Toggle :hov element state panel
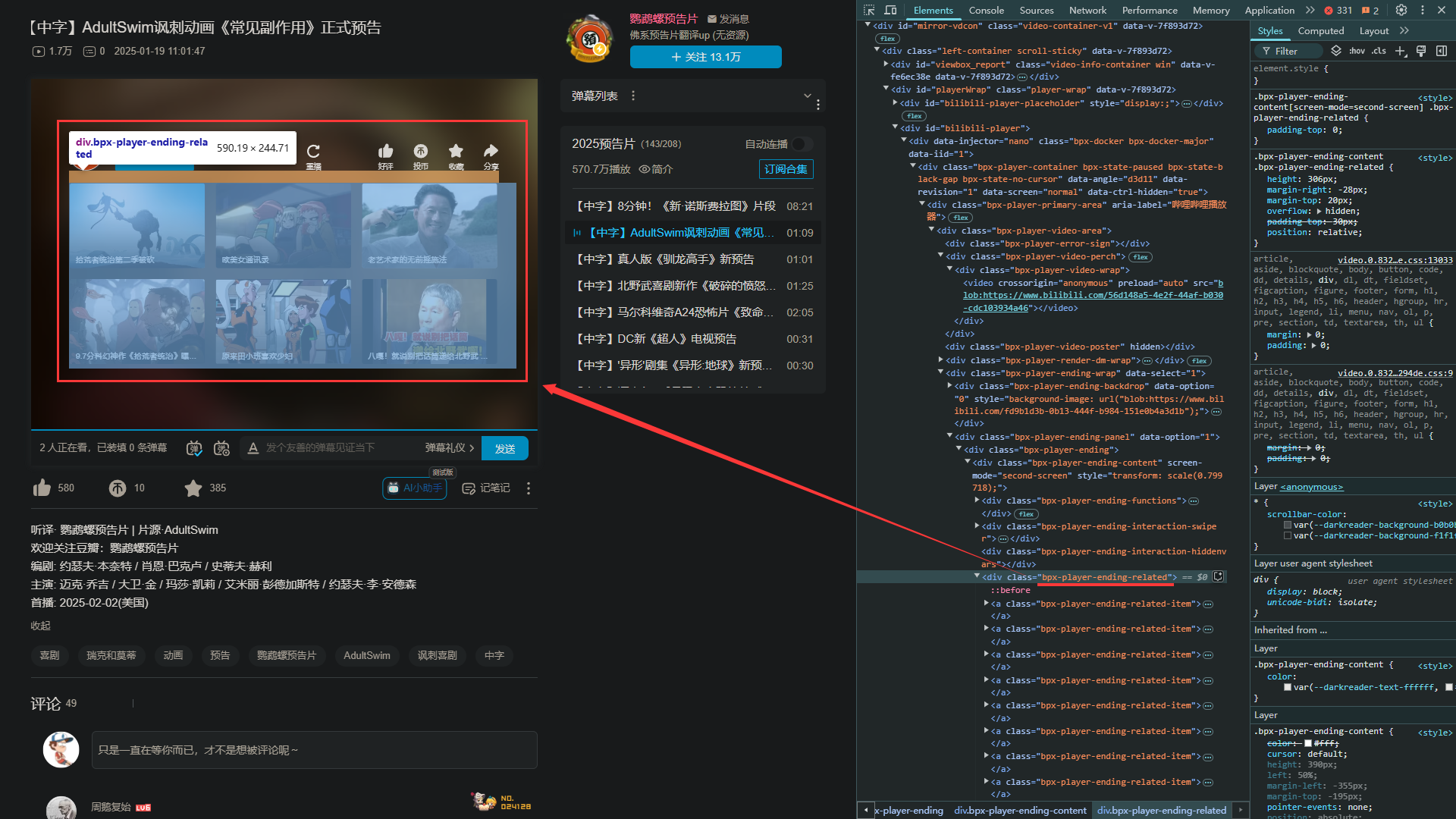1456x819 pixels. [1357, 51]
